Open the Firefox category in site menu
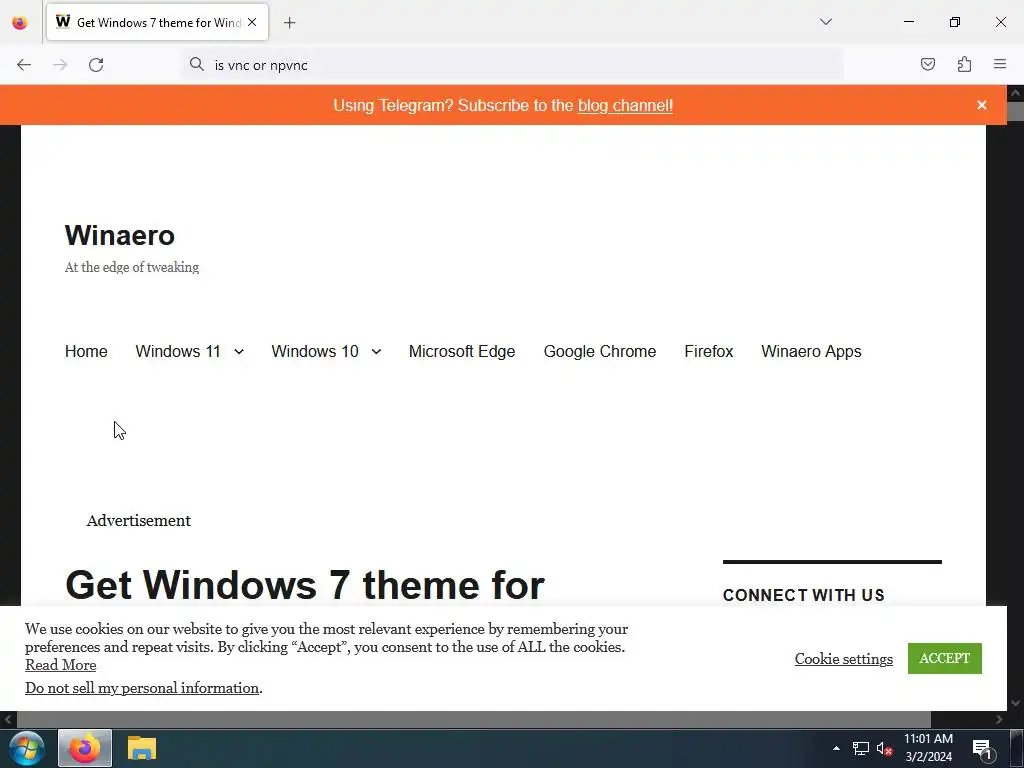1024x768 pixels. click(709, 351)
